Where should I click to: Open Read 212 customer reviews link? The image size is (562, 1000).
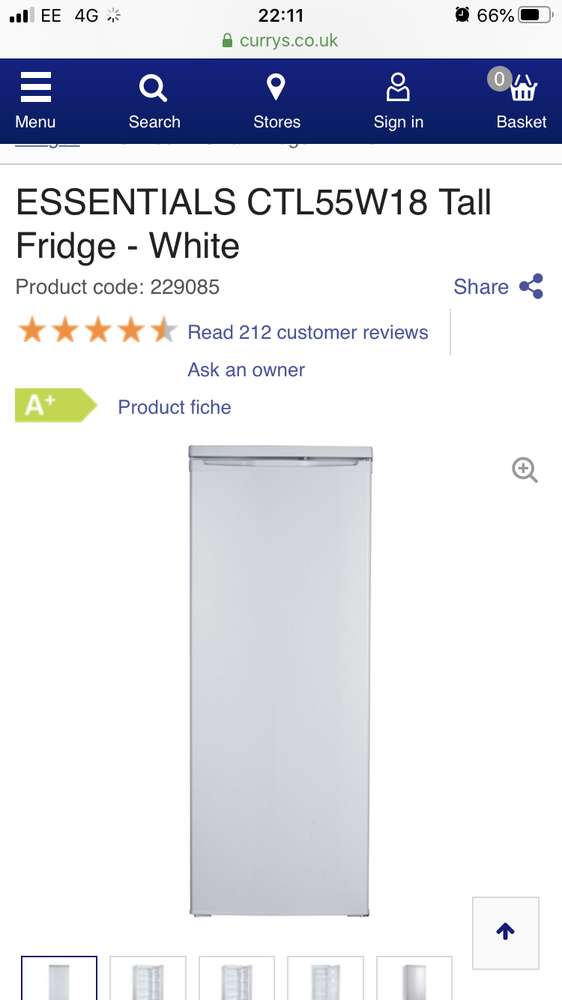coord(307,332)
